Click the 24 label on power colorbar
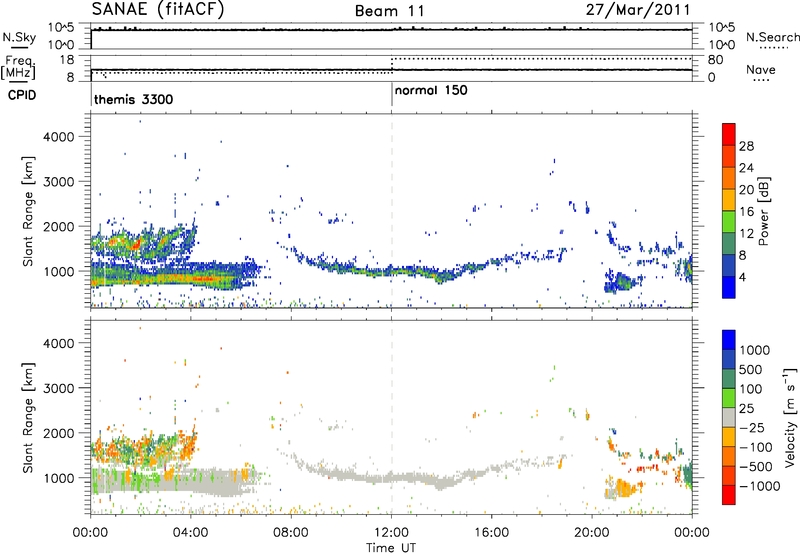The height and width of the screenshot is (554, 800). [x=746, y=168]
